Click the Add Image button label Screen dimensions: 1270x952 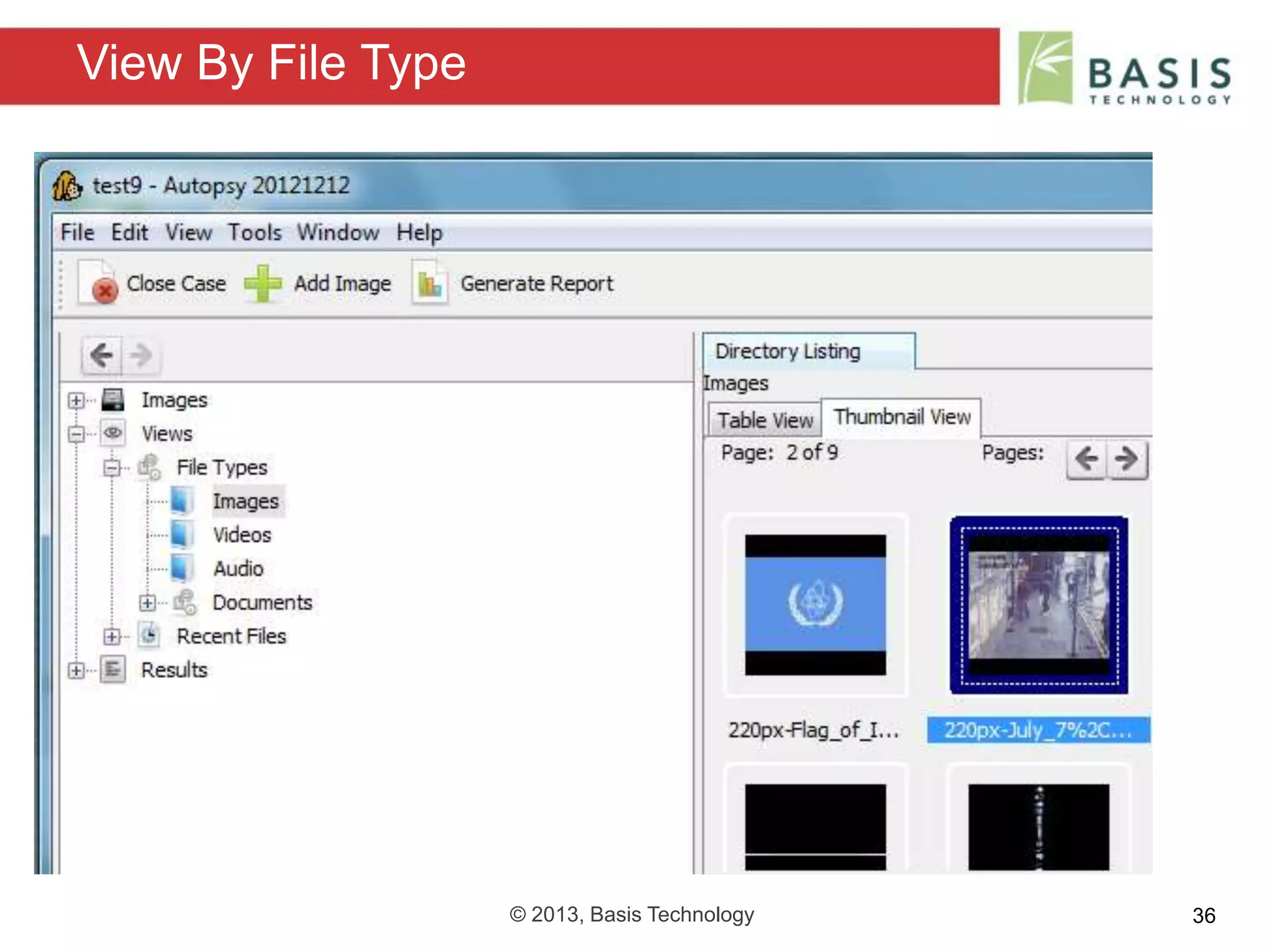coord(343,283)
